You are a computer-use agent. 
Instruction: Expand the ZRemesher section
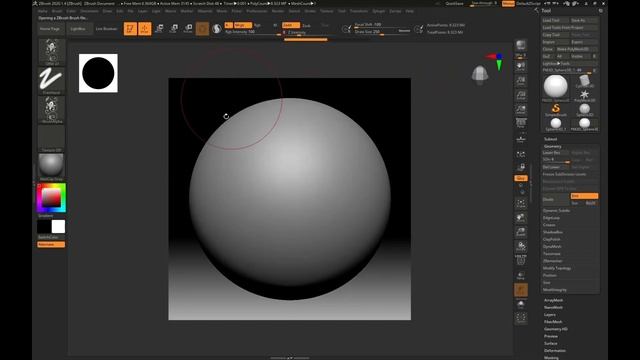point(553,261)
